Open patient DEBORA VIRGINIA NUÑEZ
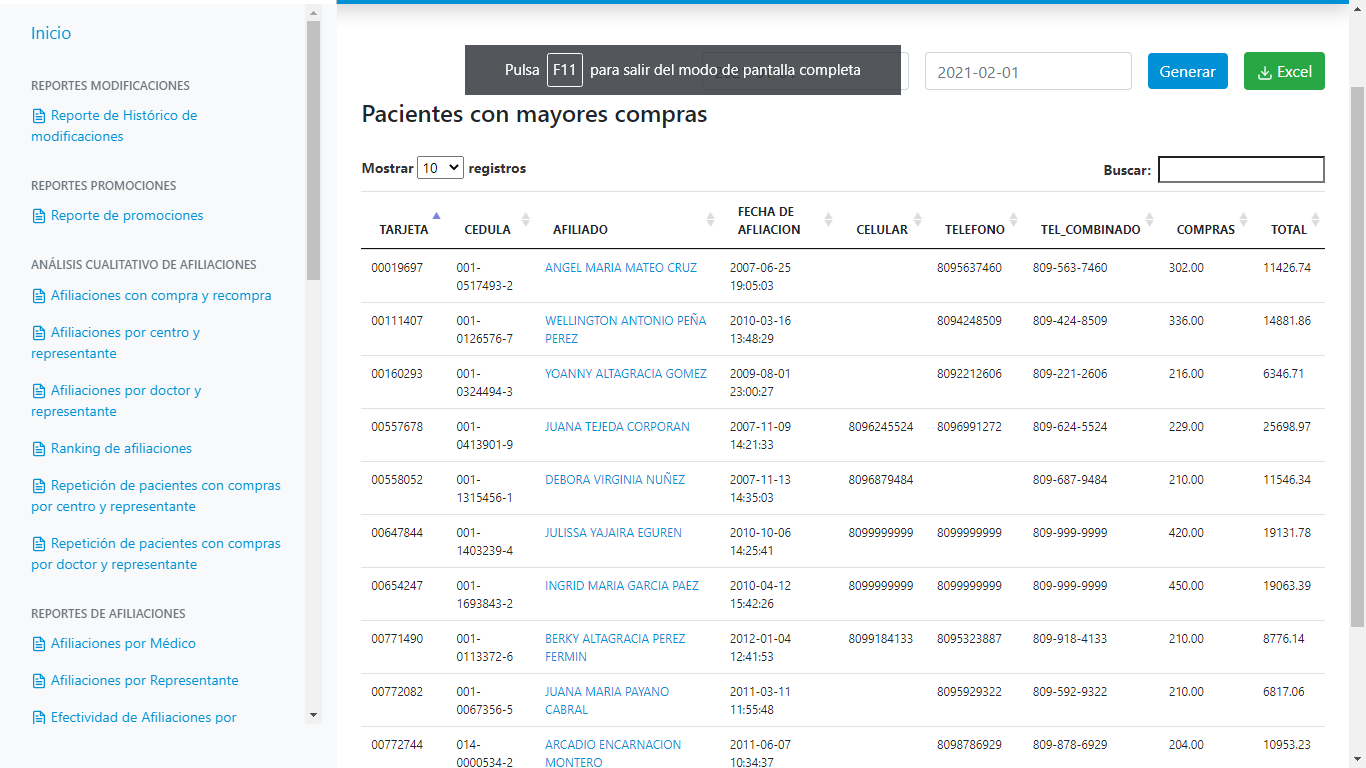 tap(615, 480)
